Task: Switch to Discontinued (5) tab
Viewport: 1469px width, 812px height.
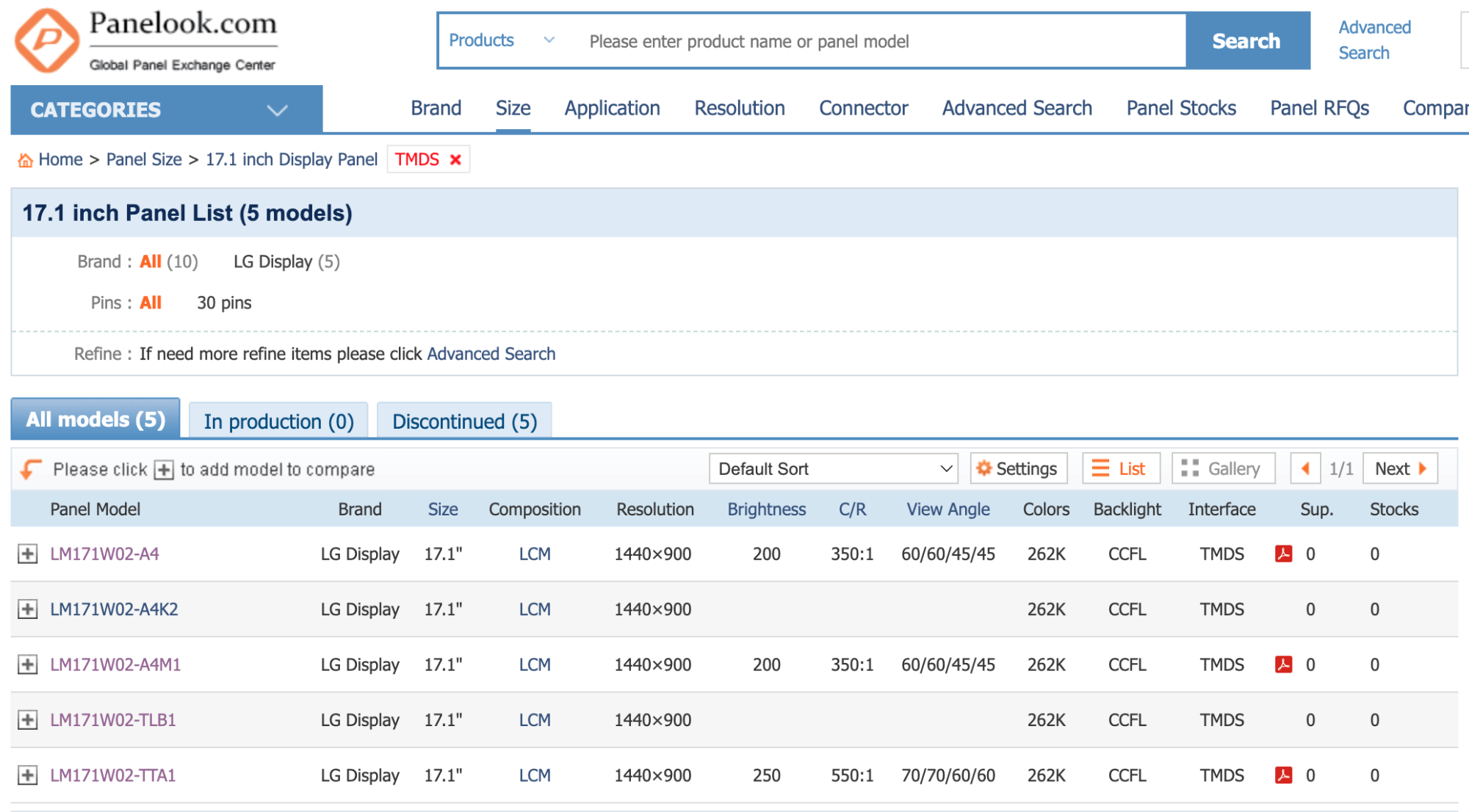Action: 464,421
